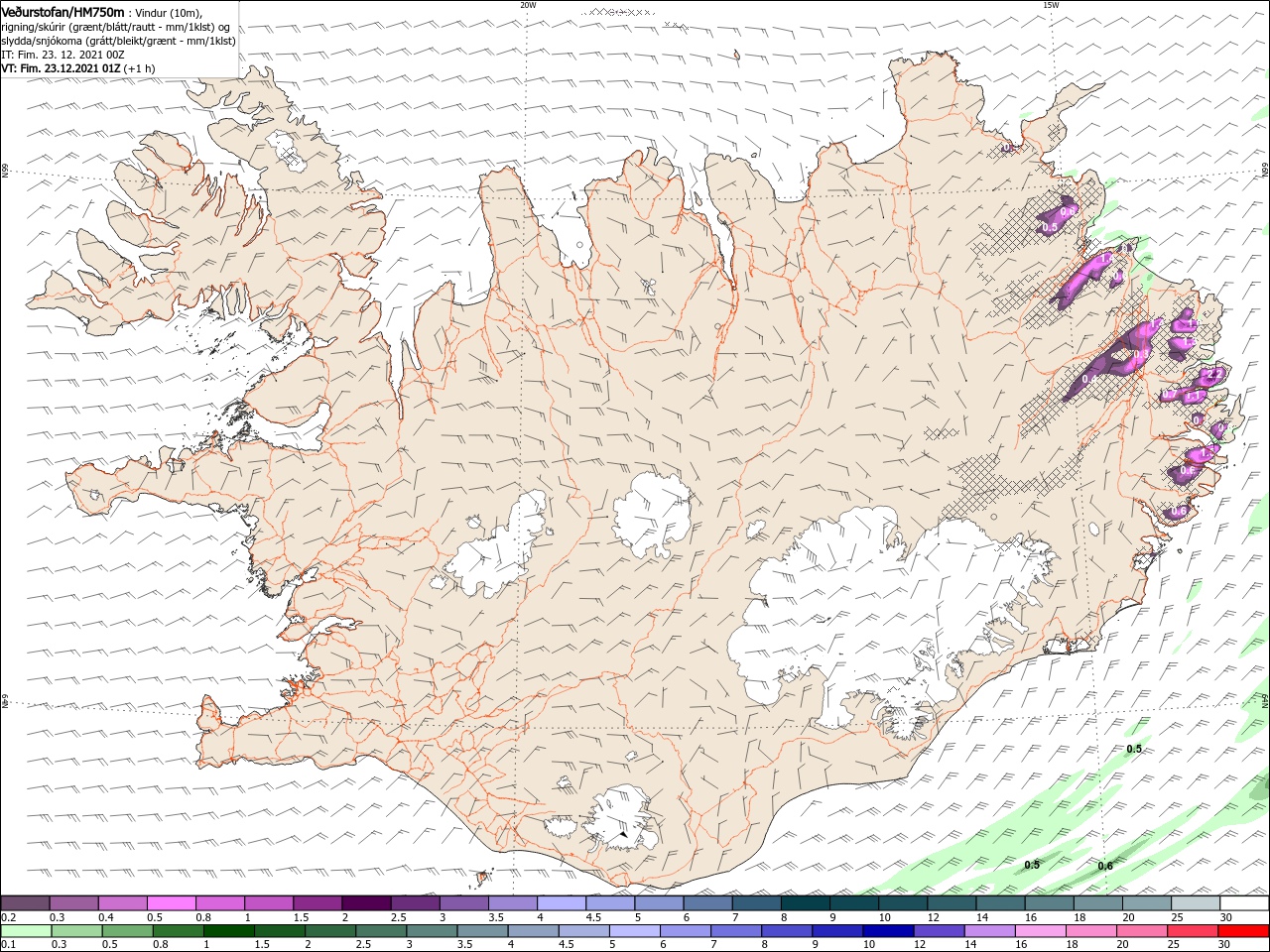Select the pale lavender 4 snow swatch
The width and height of the screenshot is (1270, 952).
point(562,903)
